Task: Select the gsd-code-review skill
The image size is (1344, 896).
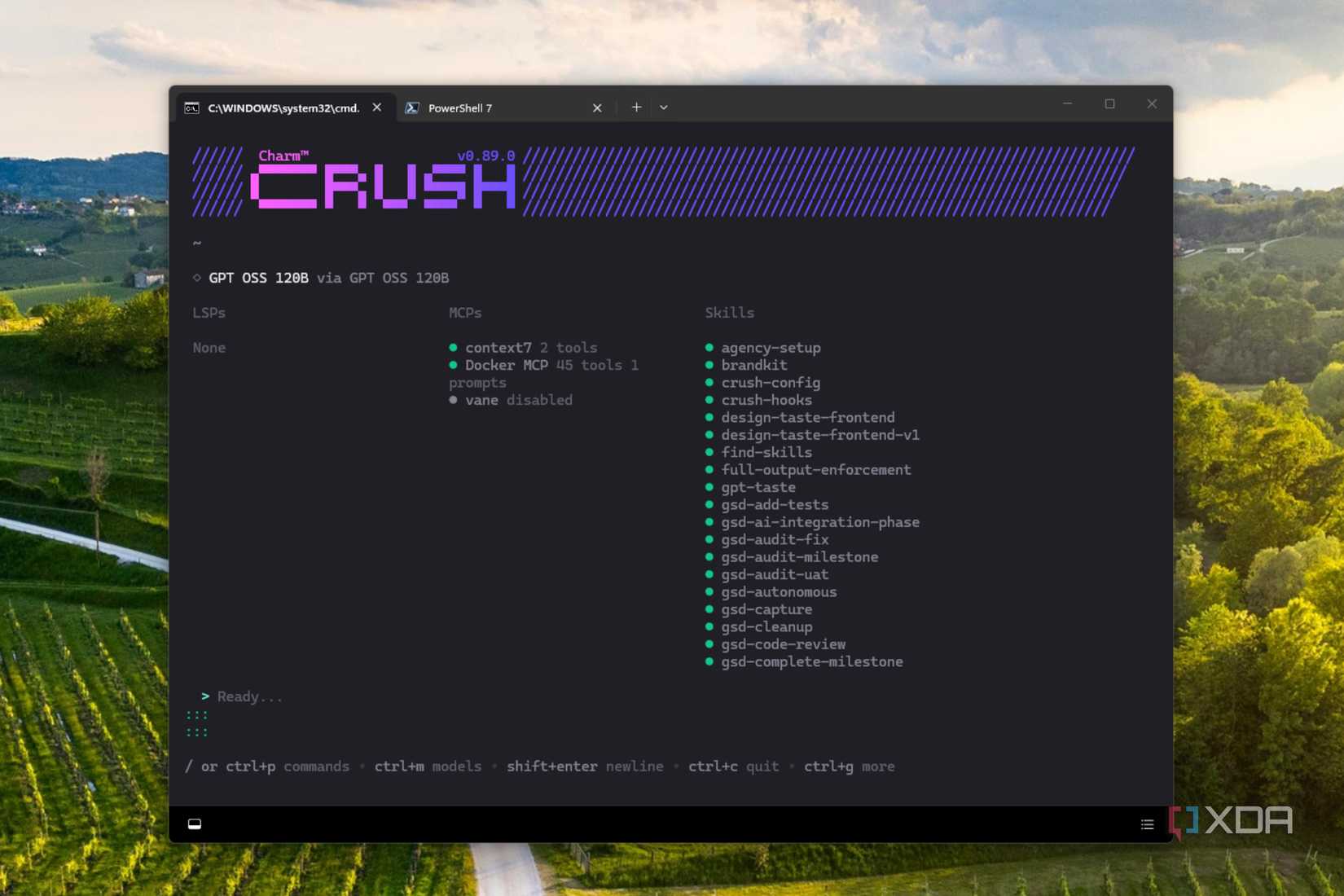Action: tap(775, 644)
